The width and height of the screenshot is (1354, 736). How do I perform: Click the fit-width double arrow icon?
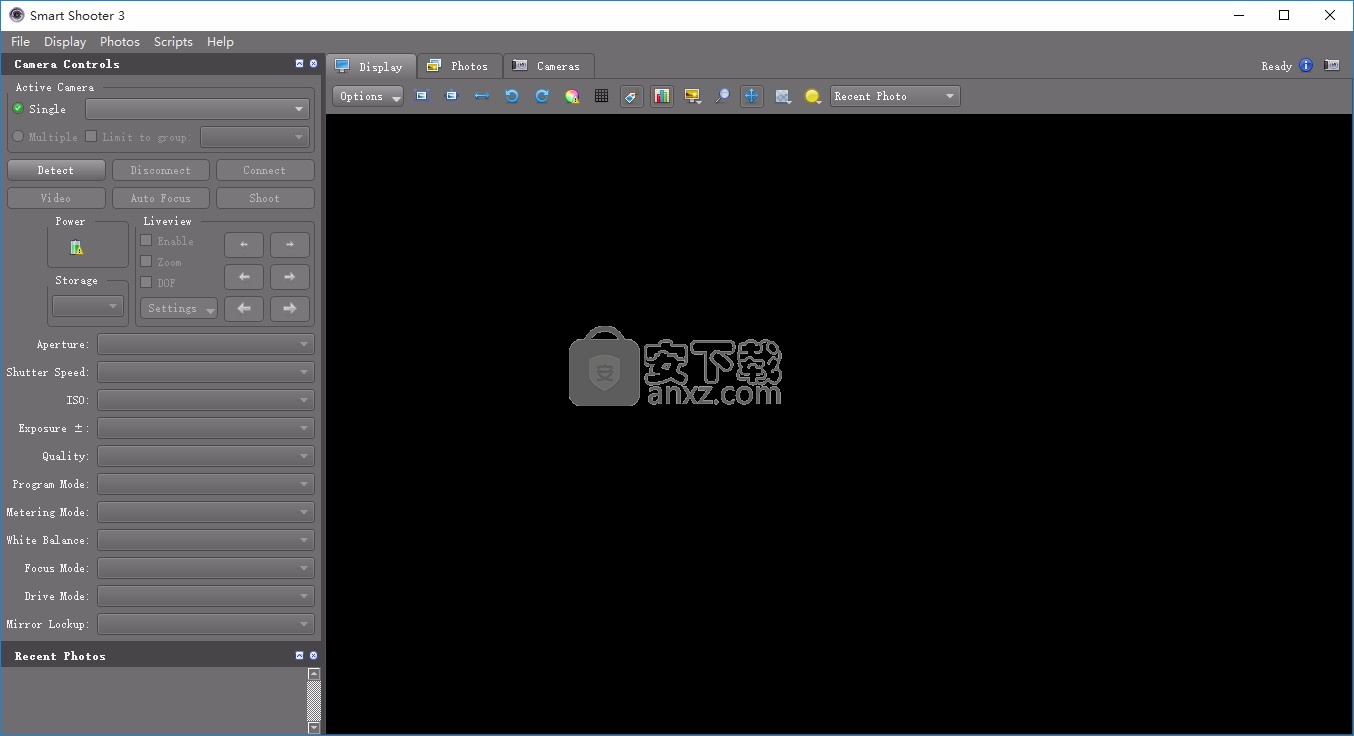click(x=482, y=96)
